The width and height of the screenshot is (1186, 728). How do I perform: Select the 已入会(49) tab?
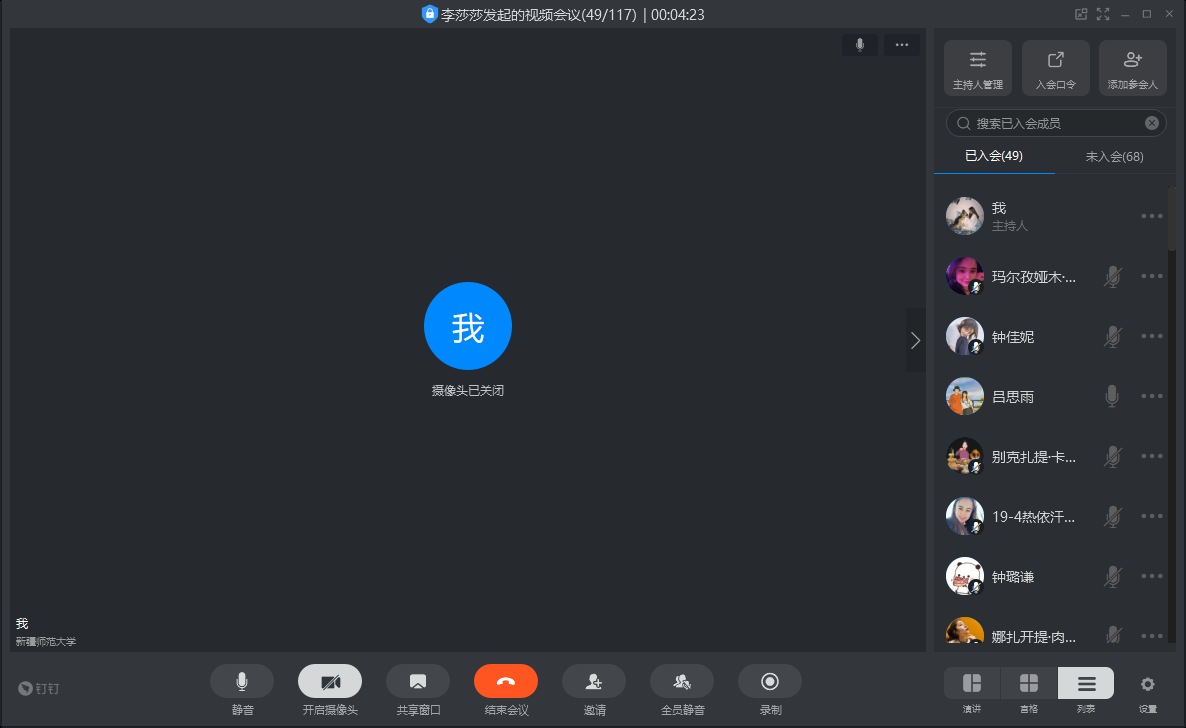(994, 157)
